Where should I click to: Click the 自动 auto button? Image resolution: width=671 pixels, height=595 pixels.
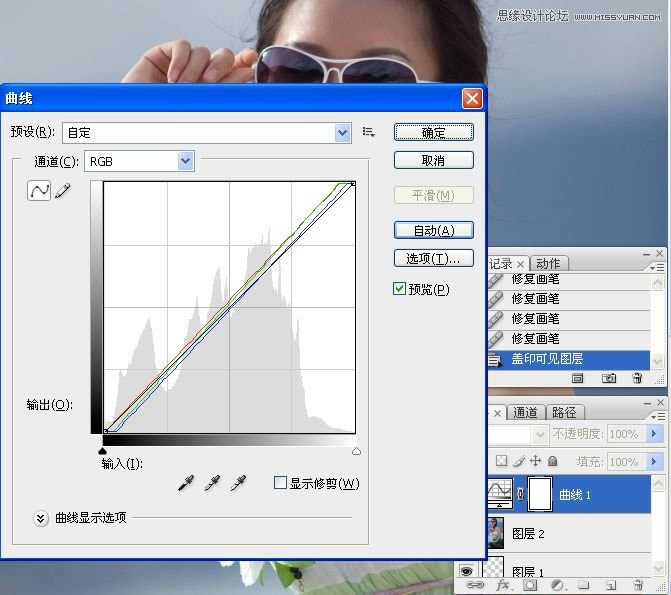coord(433,230)
